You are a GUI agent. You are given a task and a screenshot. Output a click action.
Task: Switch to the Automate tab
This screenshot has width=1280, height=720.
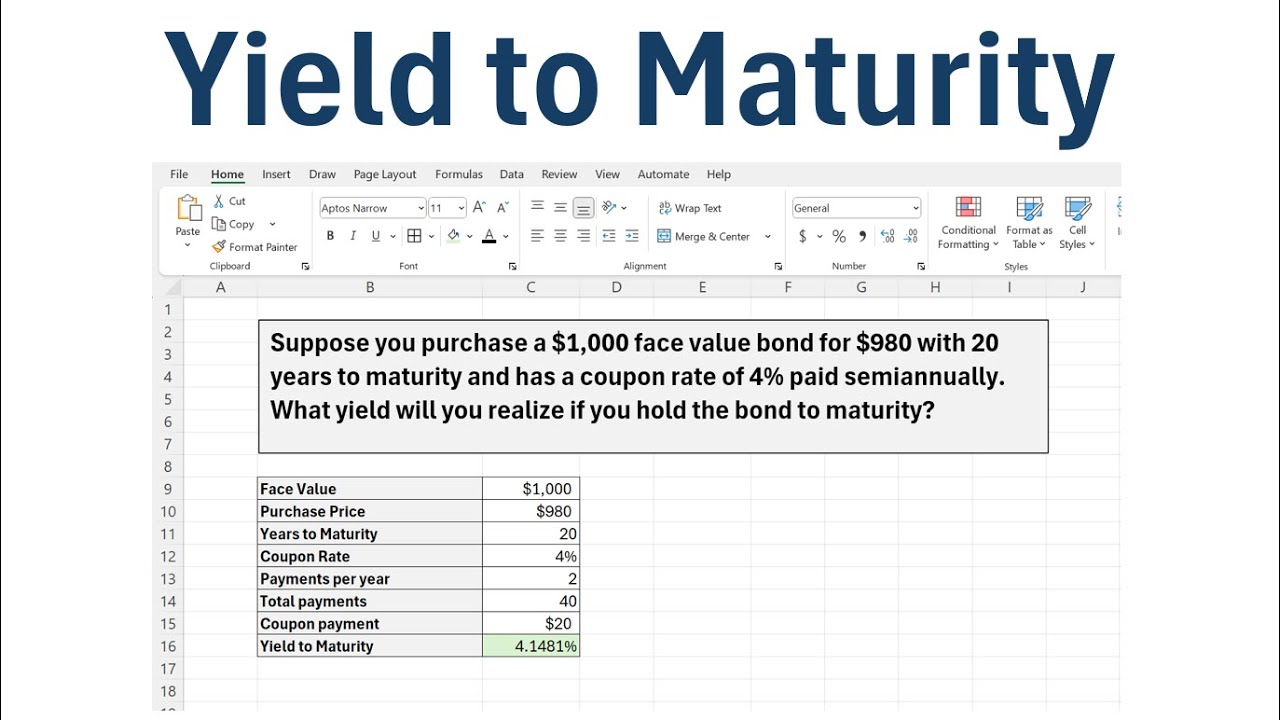click(663, 174)
